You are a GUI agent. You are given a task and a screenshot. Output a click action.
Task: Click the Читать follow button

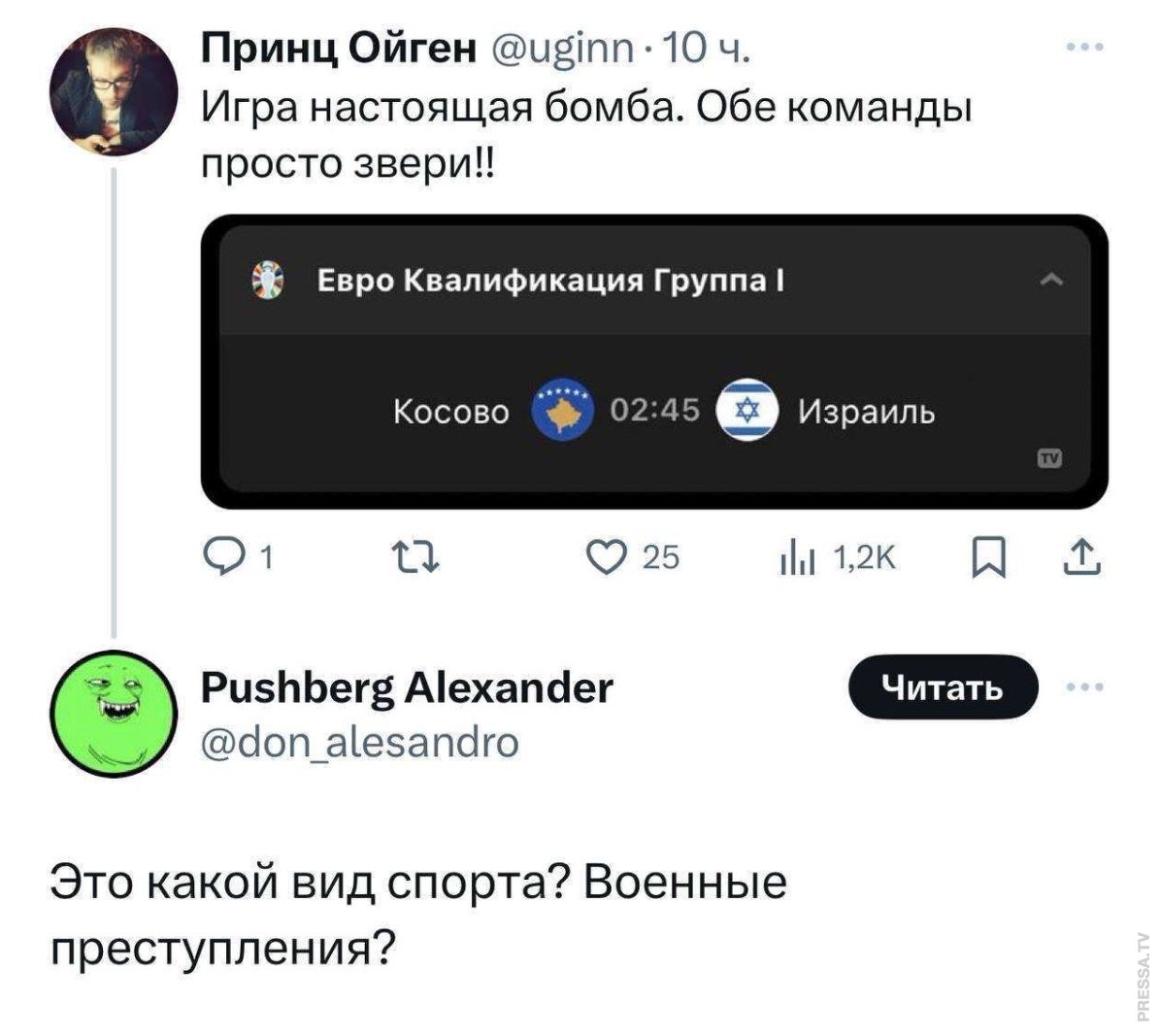click(x=943, y=687)
